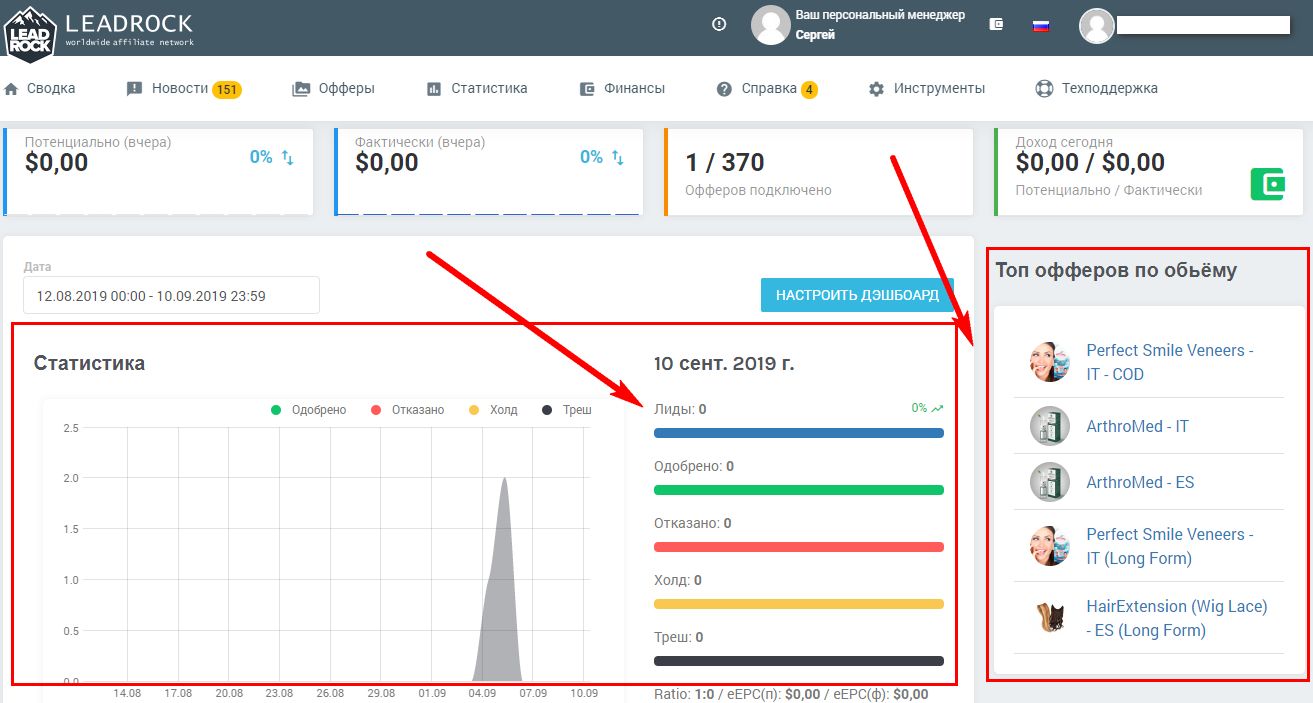
Task: Click the 151 badge on Новости
Action: point(227,90)
